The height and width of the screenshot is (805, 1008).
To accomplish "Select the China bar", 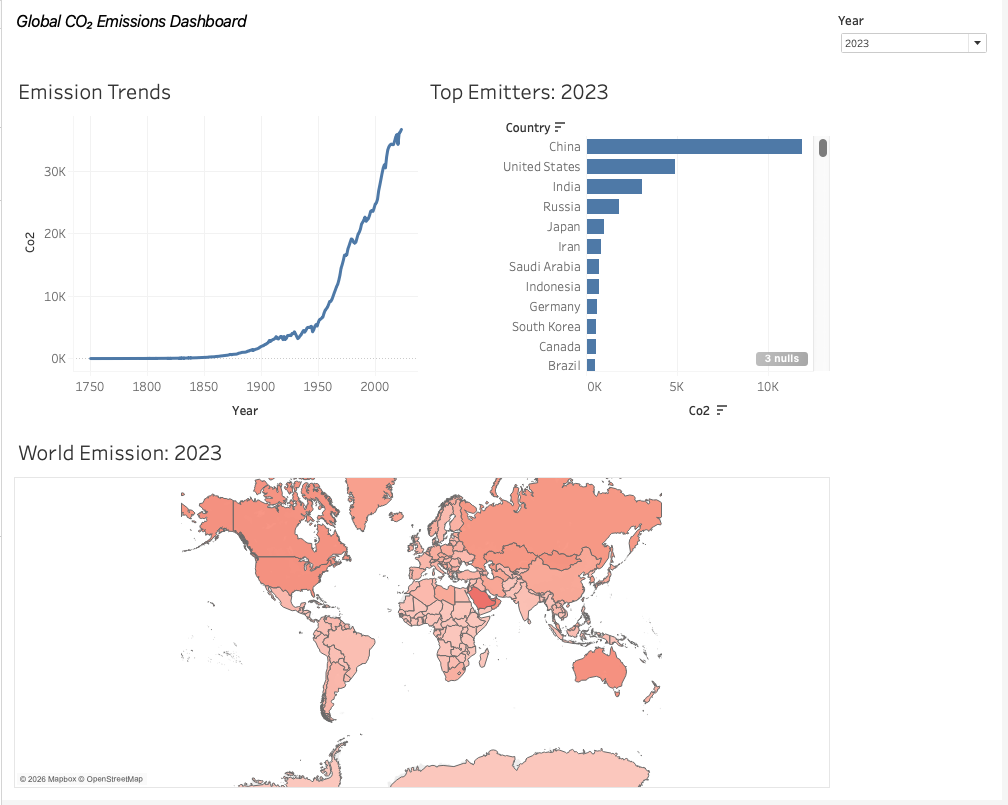I will coord(694,147).
